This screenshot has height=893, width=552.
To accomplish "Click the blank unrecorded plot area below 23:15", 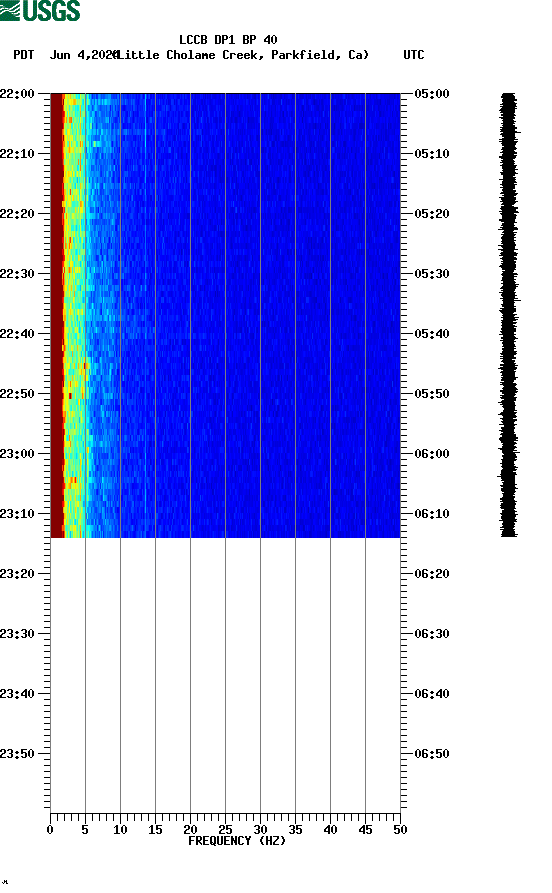I will pyautogui.click(x=225, y=675).
